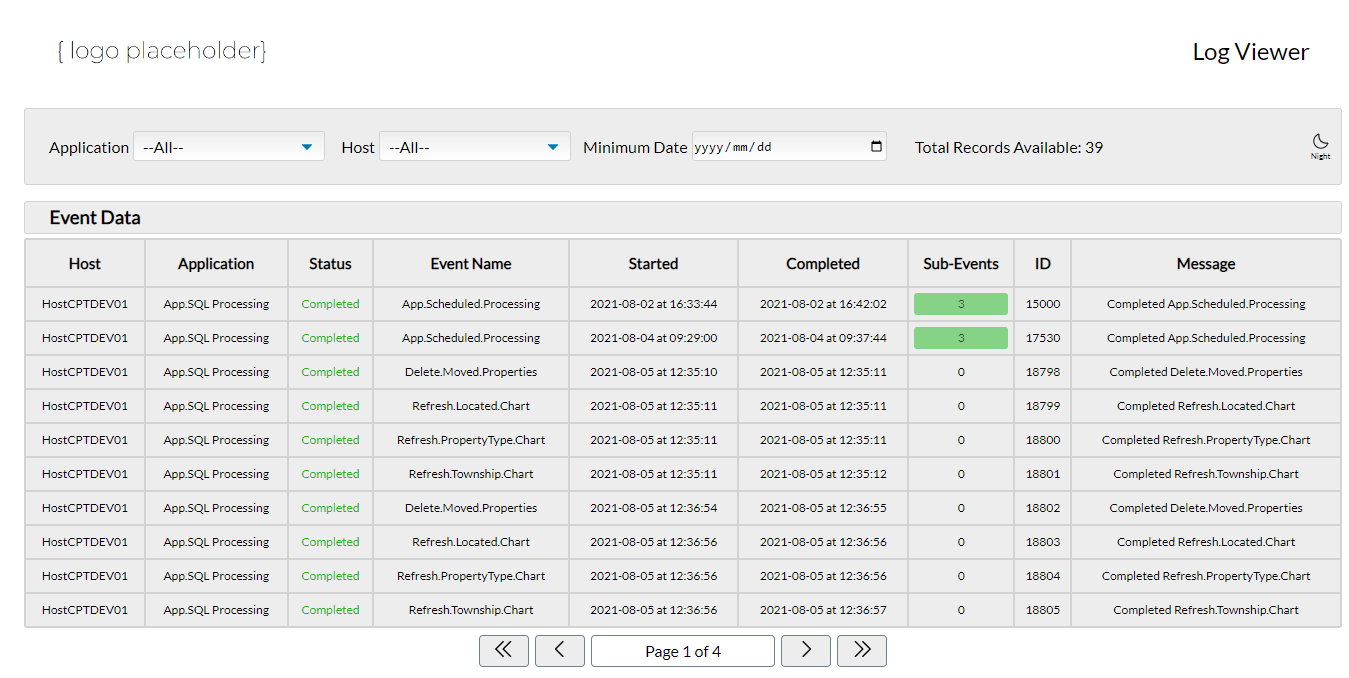1349x678 pixels.
Task: Click Host cell in row ID 15000
Action: (85, 304)
